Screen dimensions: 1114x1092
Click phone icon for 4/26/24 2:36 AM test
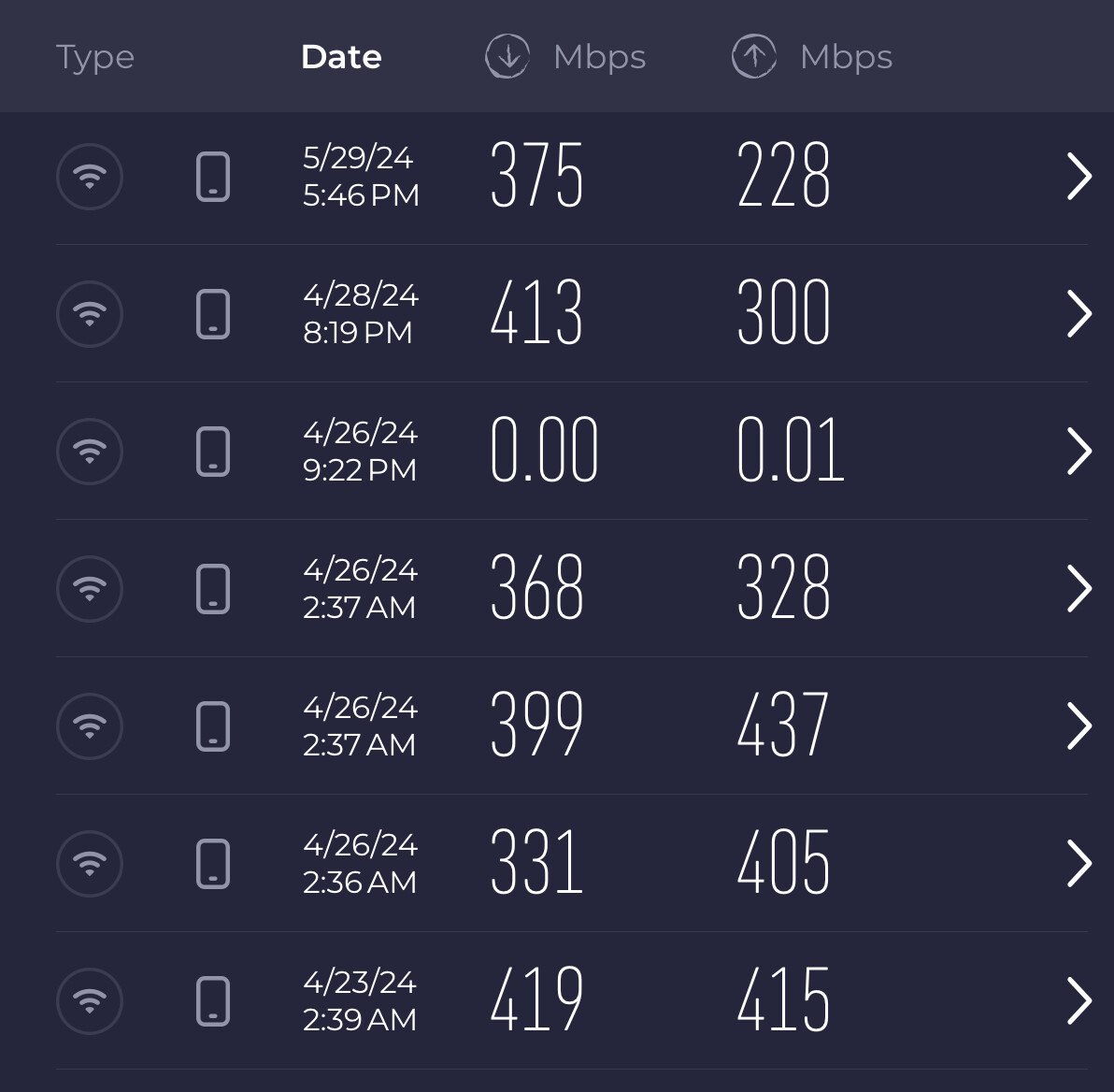(x=213, y=864)
